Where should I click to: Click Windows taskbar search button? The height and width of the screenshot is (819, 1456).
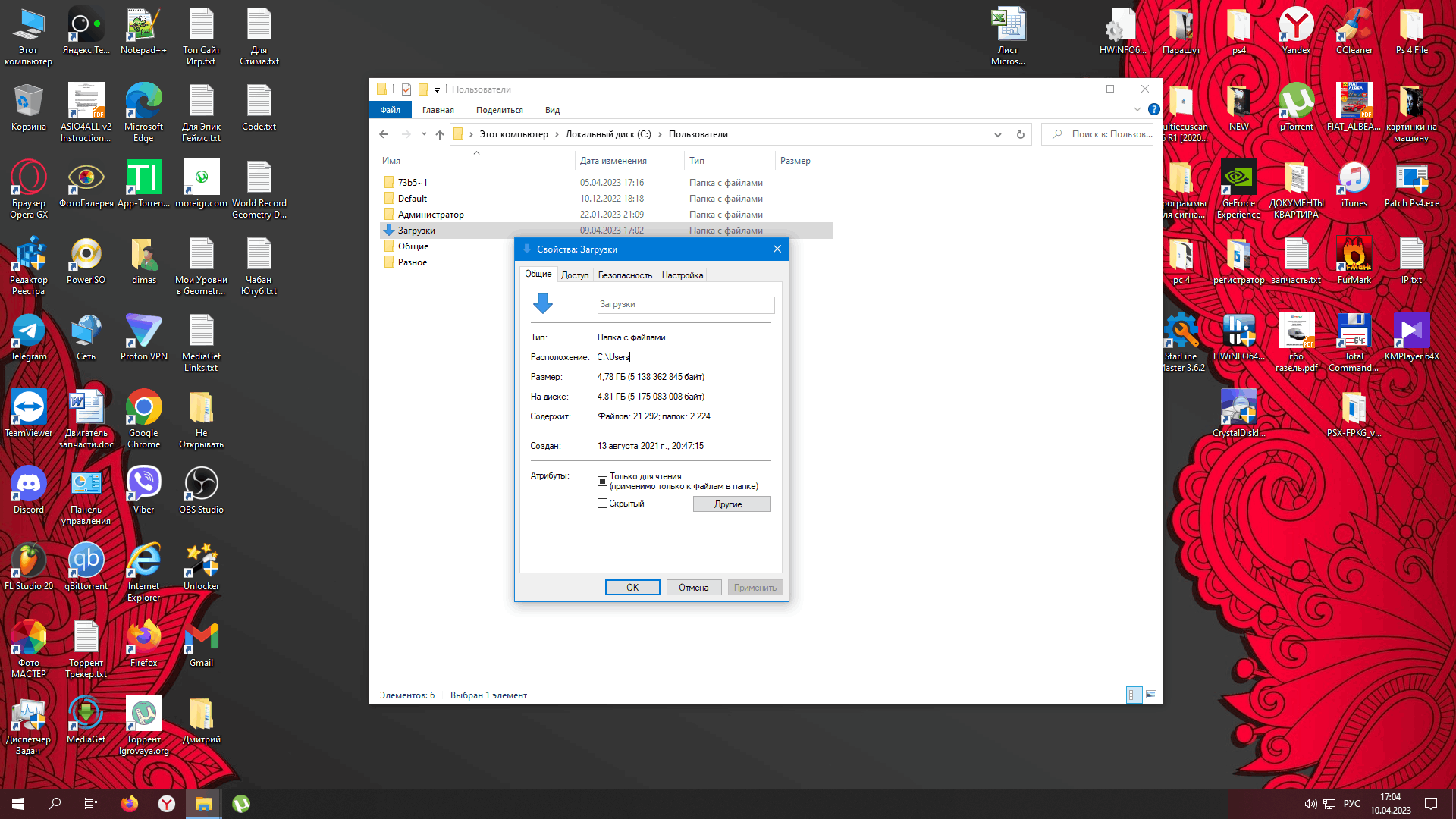(x=54, y=804)
